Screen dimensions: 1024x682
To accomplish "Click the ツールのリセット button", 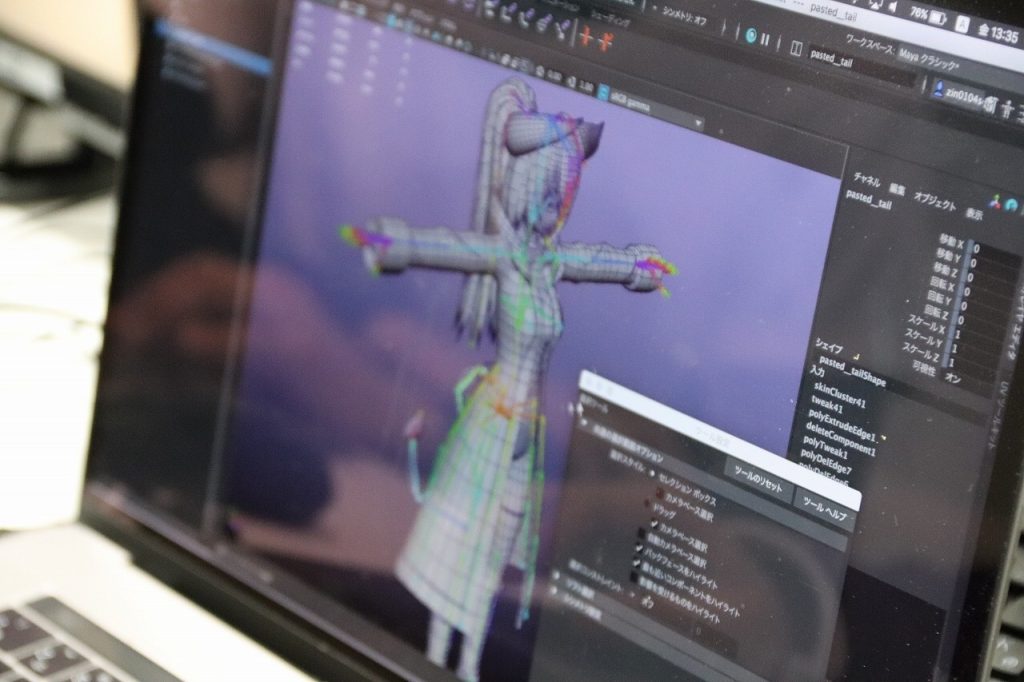I will [x=758, y=481].
